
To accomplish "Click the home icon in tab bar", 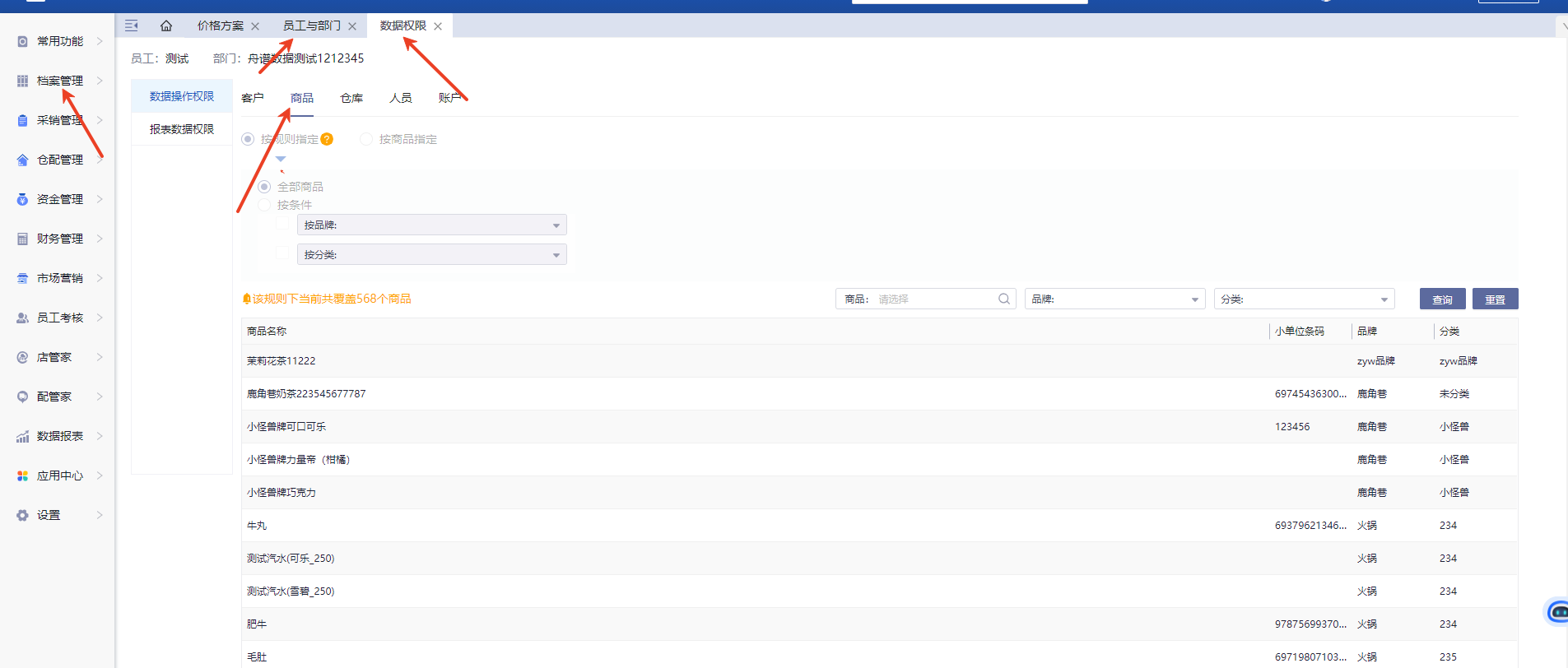I will pos(166,26).
